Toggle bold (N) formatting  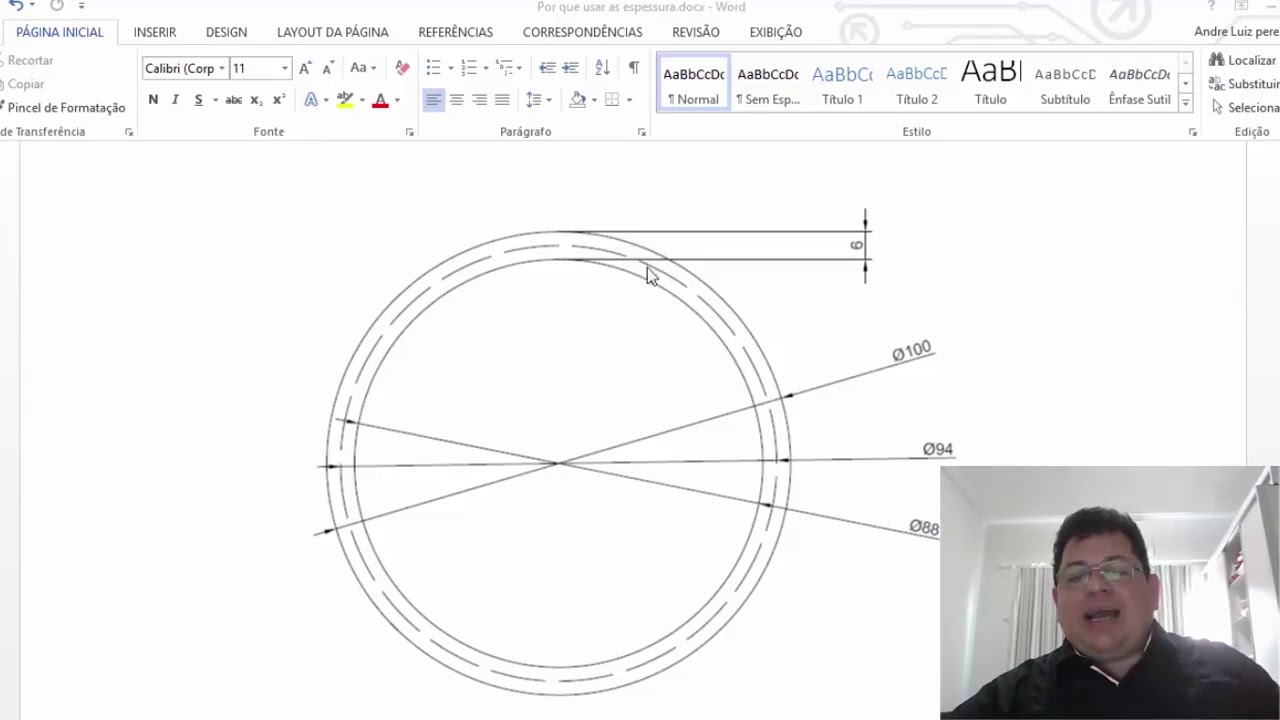(x=153, y=99)
